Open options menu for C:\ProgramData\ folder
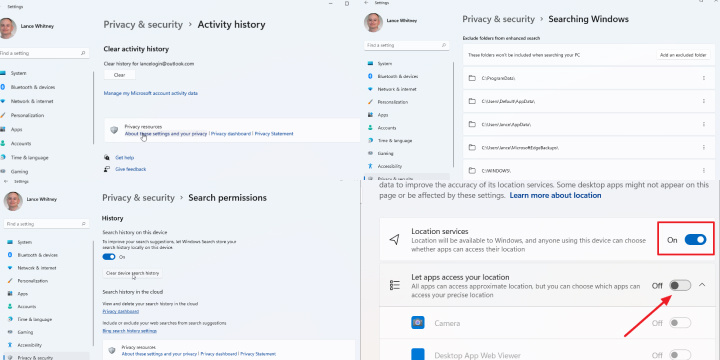This screenshot has height=360, width=720. [703, 78]
